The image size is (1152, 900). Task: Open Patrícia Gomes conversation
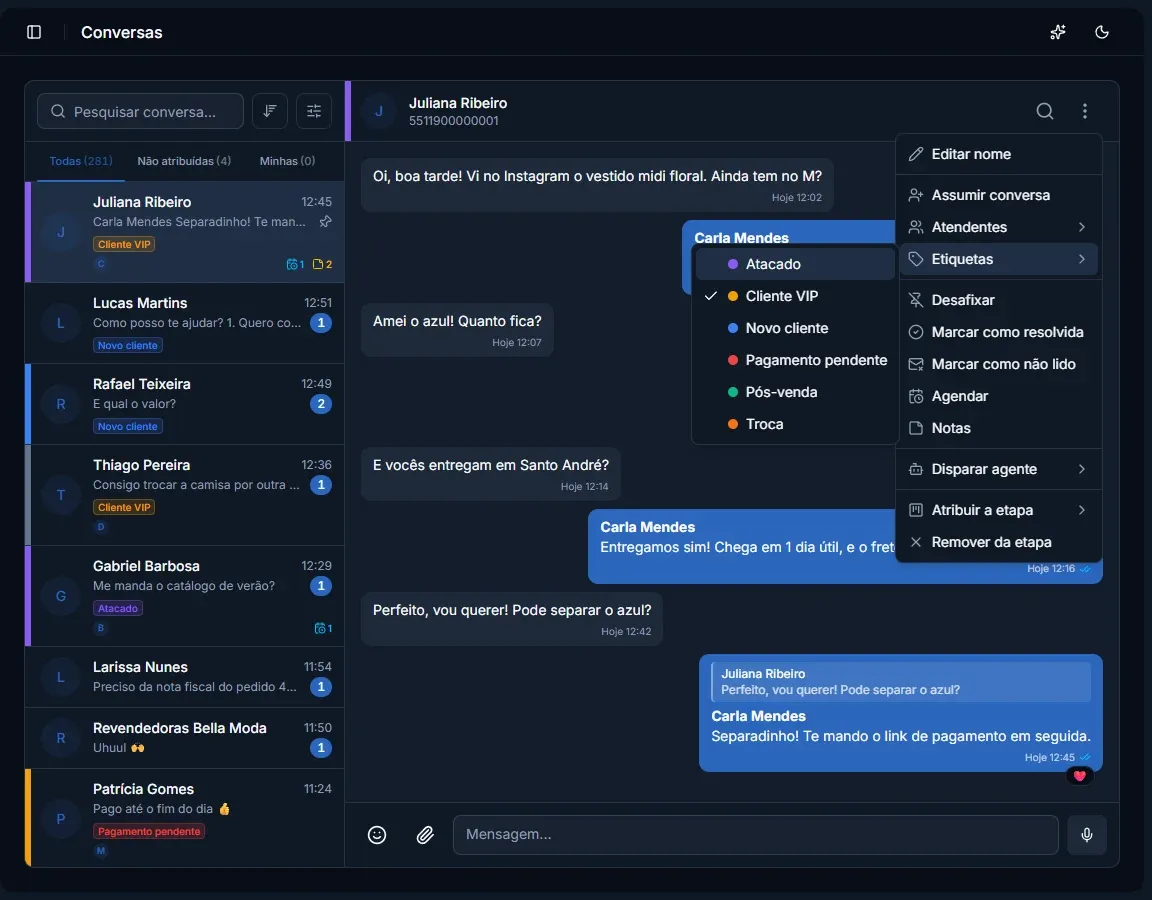185,818
